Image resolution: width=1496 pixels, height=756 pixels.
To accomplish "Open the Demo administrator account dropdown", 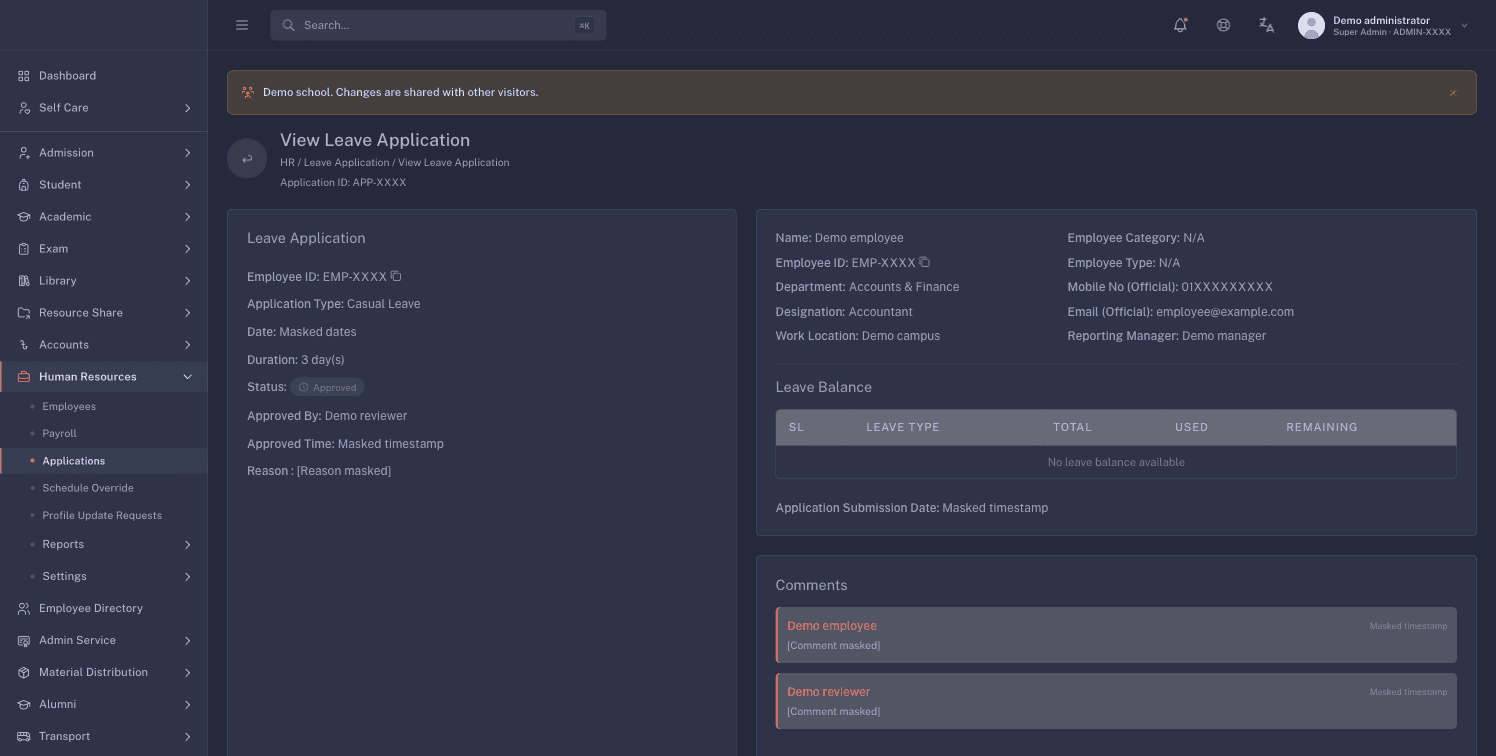I will click(x=1384, y=26).
